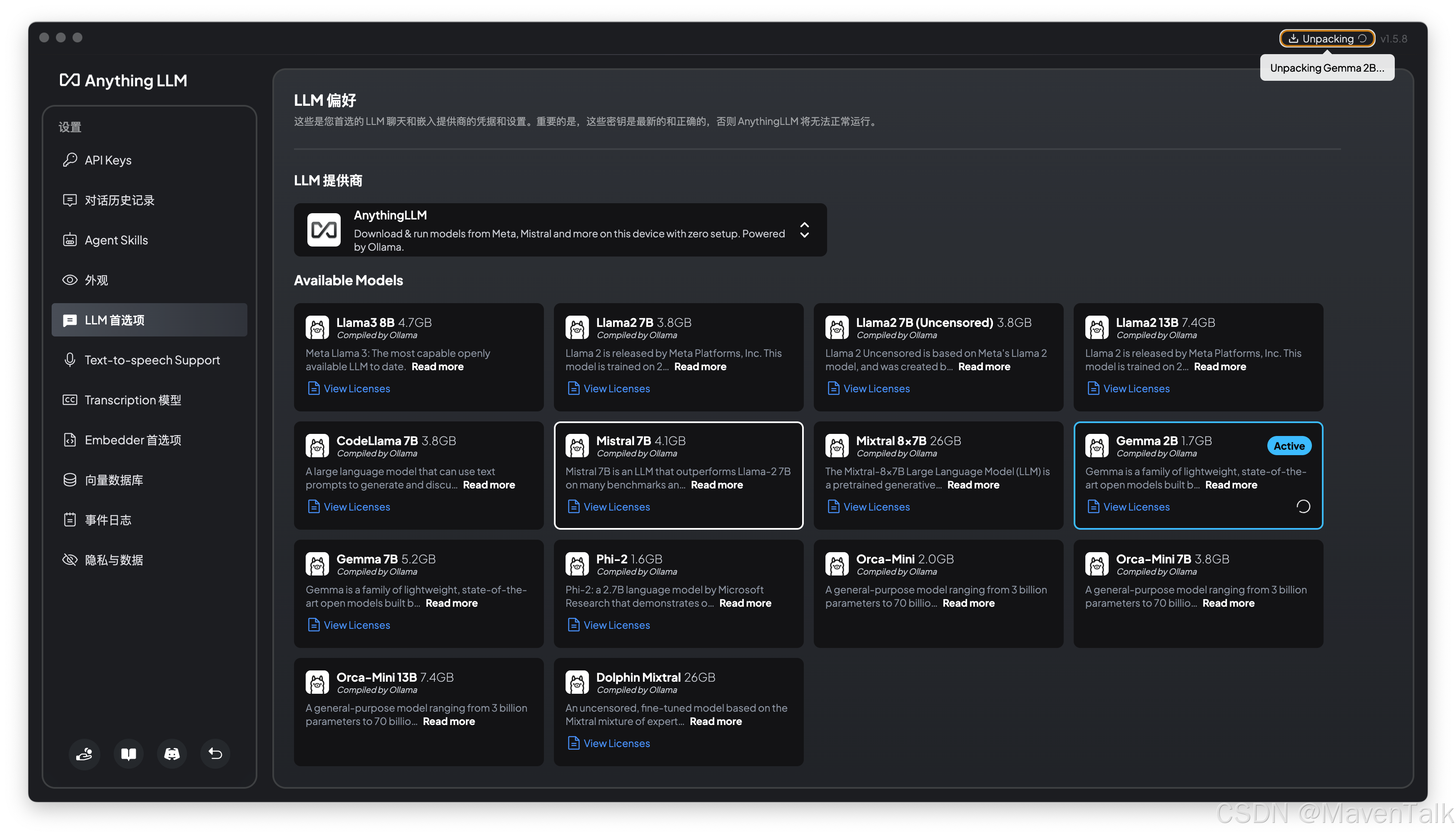Read more about CodeLlama 7B
This screenshot has height=837, width=1456.
[x=489, y=485]
